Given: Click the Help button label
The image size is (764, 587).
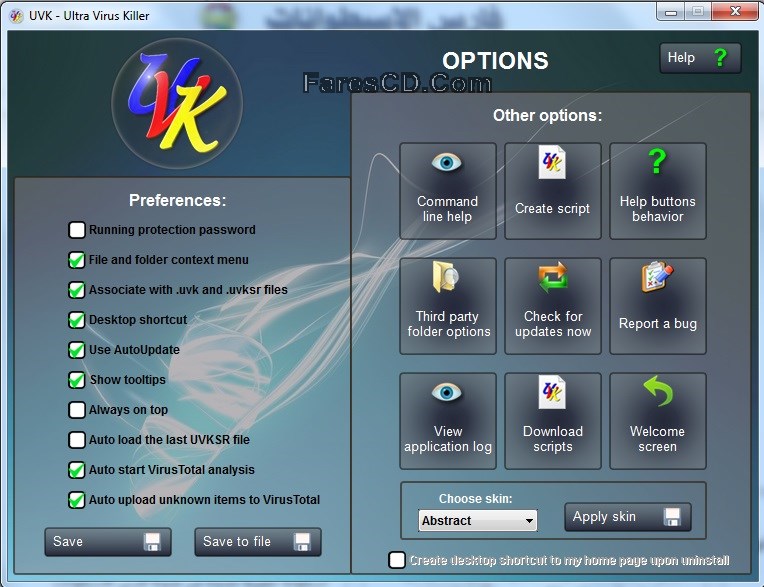Looking at the screenshot, I should point(681,57).
